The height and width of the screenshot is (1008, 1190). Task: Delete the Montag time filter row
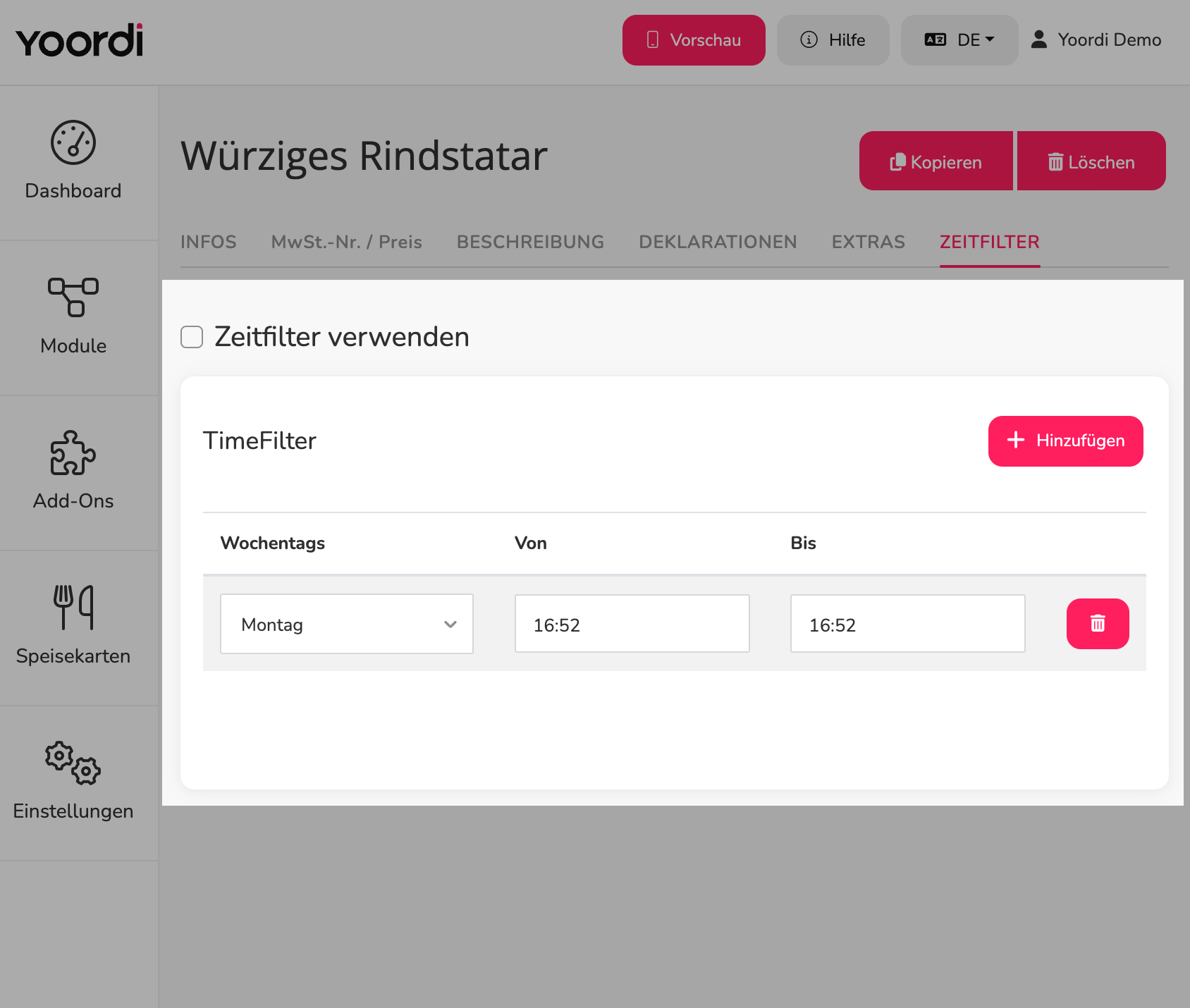1098,624
